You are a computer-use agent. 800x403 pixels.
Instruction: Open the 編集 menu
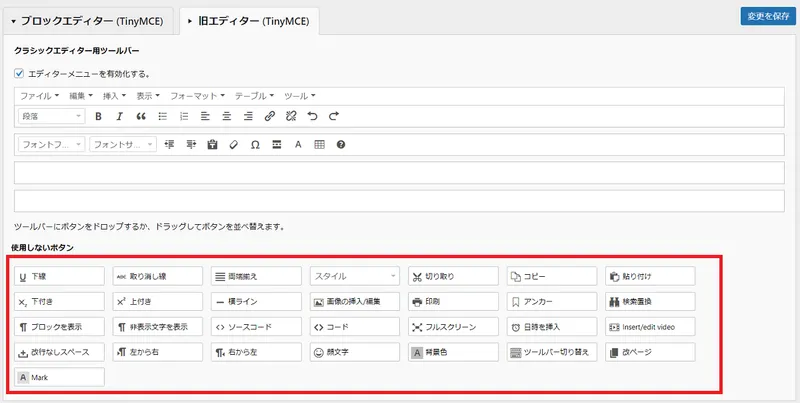click(x=81, y=96)
